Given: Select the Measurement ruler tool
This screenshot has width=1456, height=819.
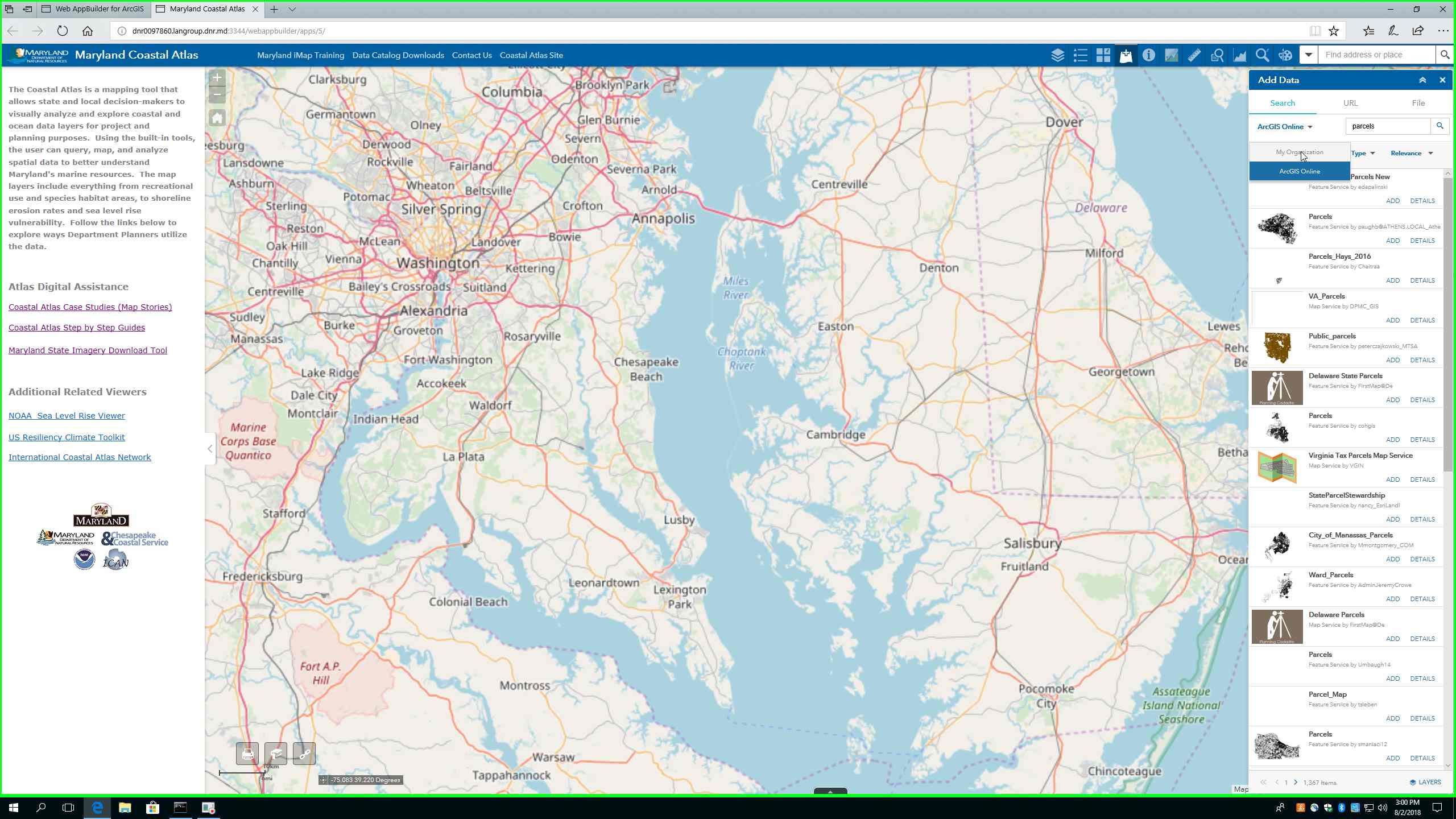Looking at the screenshot, I should [x=1194, y=55].
